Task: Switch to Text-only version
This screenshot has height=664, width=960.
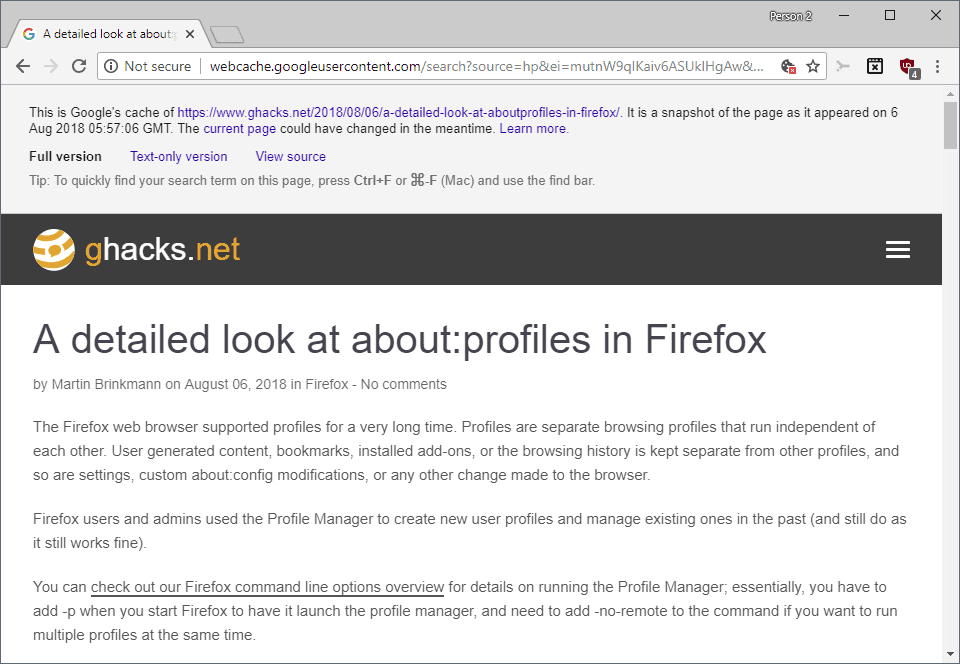Action: [x=178, y=157]
